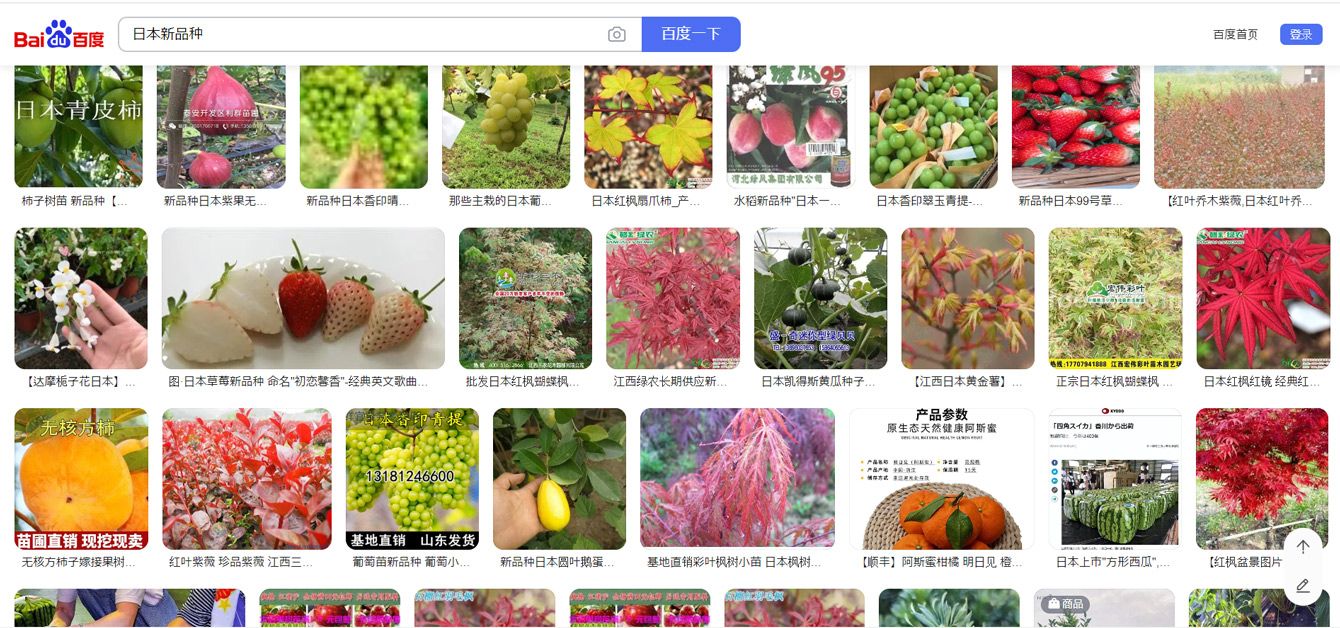The image size is (1340, 628).
Task: Click the Baidu logo
Action: (59, 35)
